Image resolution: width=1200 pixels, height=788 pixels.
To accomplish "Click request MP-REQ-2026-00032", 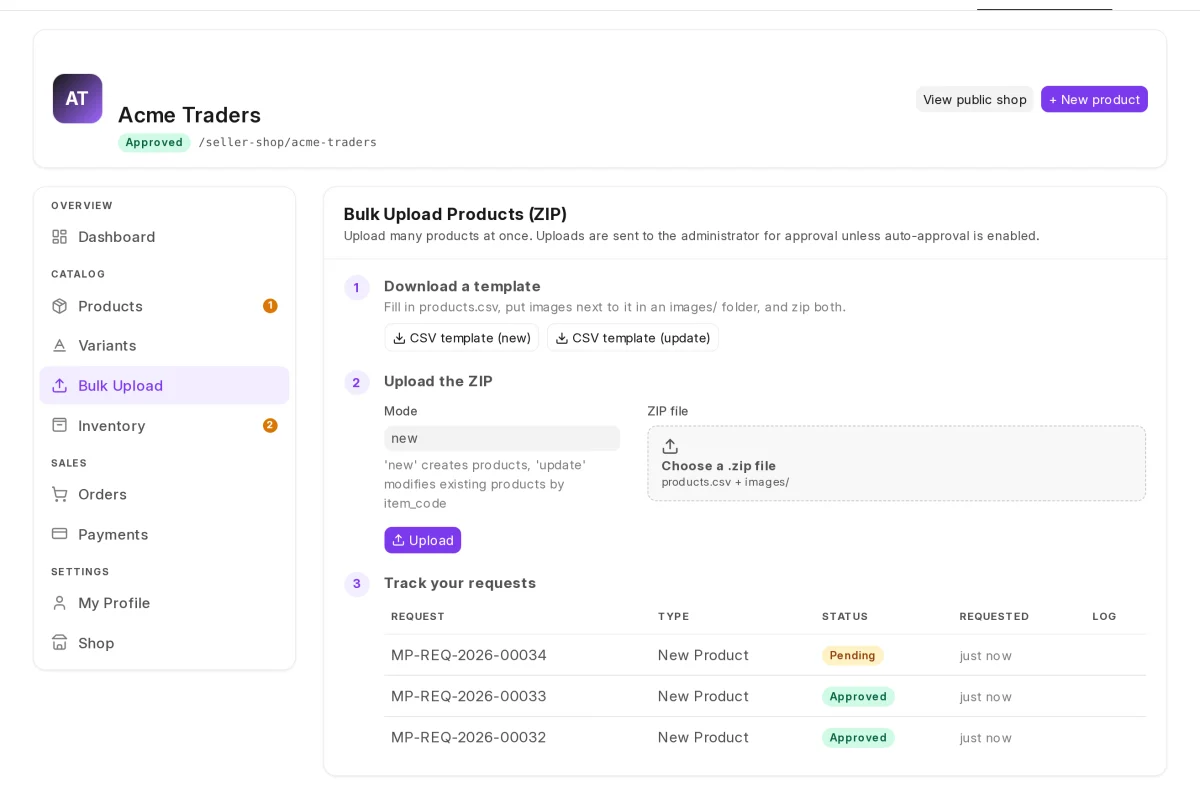I will tap(469, 737).
